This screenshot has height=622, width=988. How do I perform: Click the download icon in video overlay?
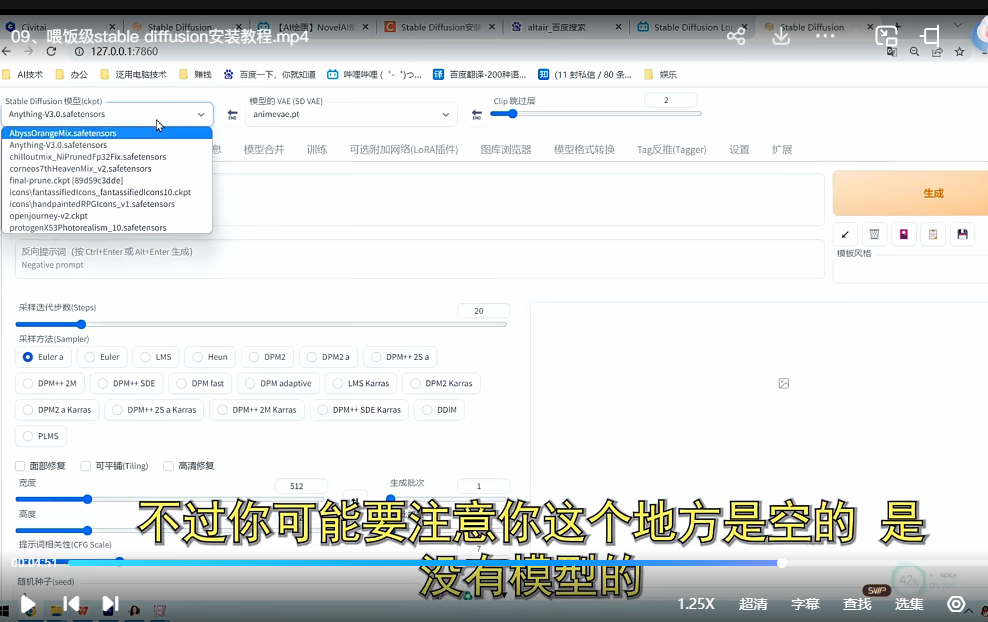[x=781, y=36]
